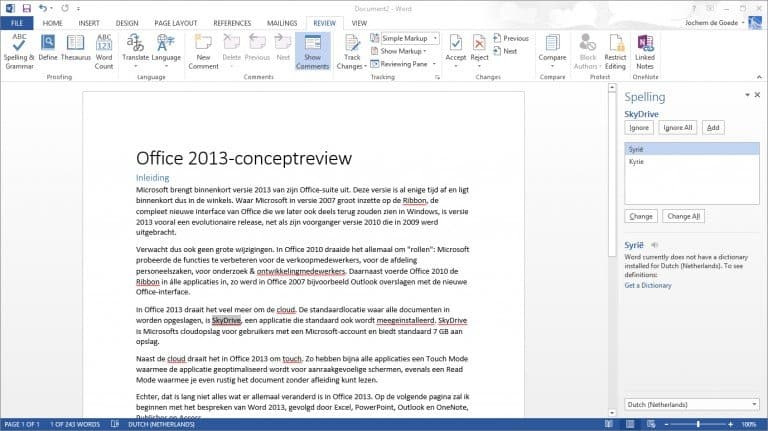
Task: Delete the selected comment
Action: [232, 51]
